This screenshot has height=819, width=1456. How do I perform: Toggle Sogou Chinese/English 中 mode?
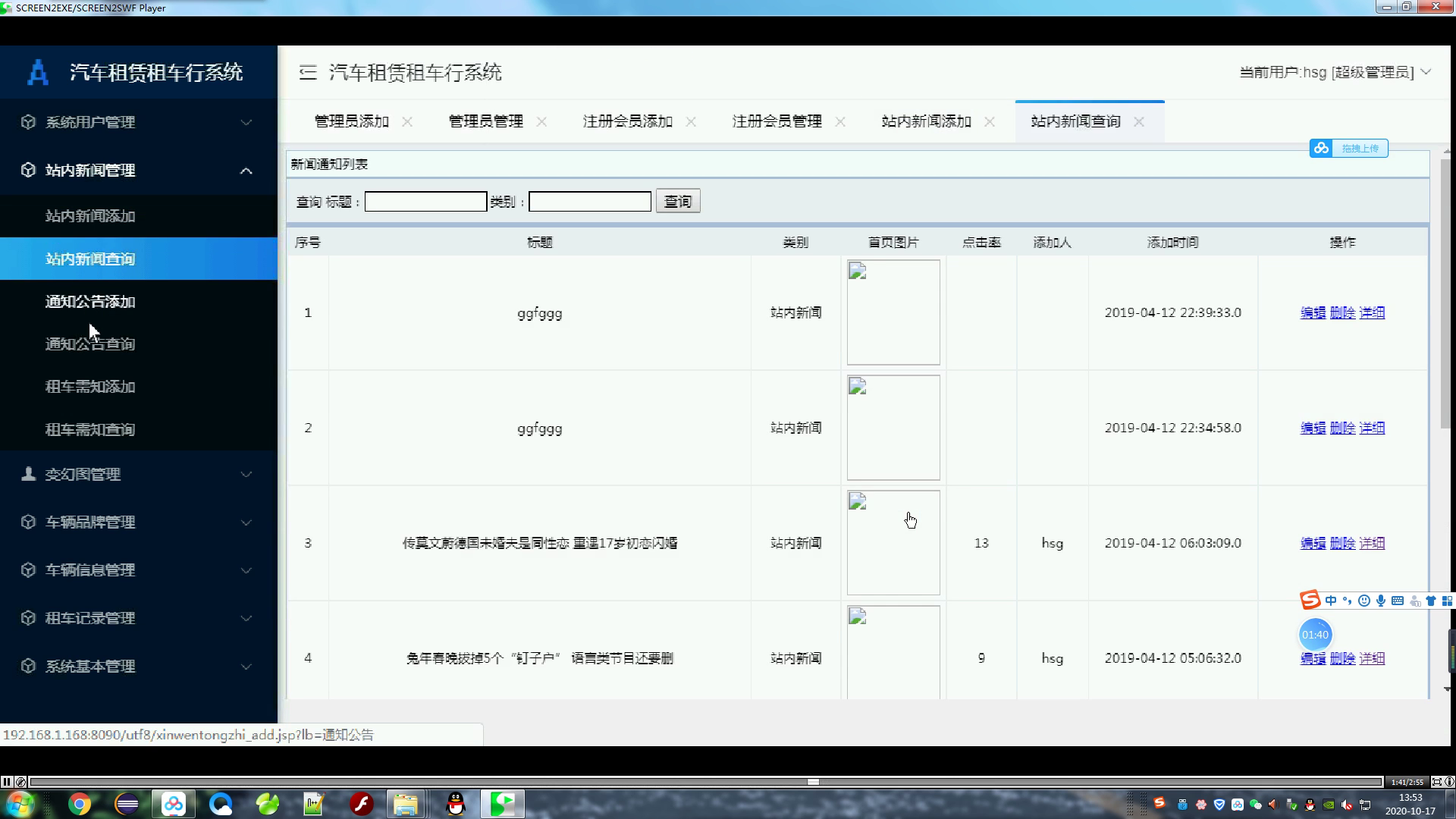1331,601
